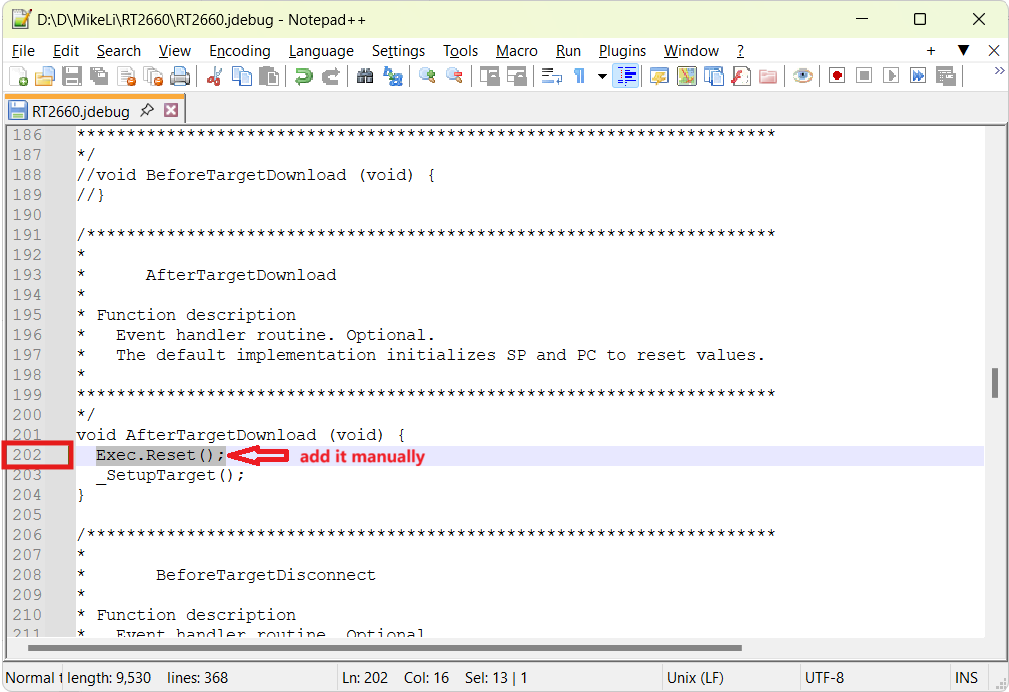The width and height of the screenshot is (1009, 692).
Task: Click the UTF-8 encoding in status bar
Action: click(x=824, y=678)
